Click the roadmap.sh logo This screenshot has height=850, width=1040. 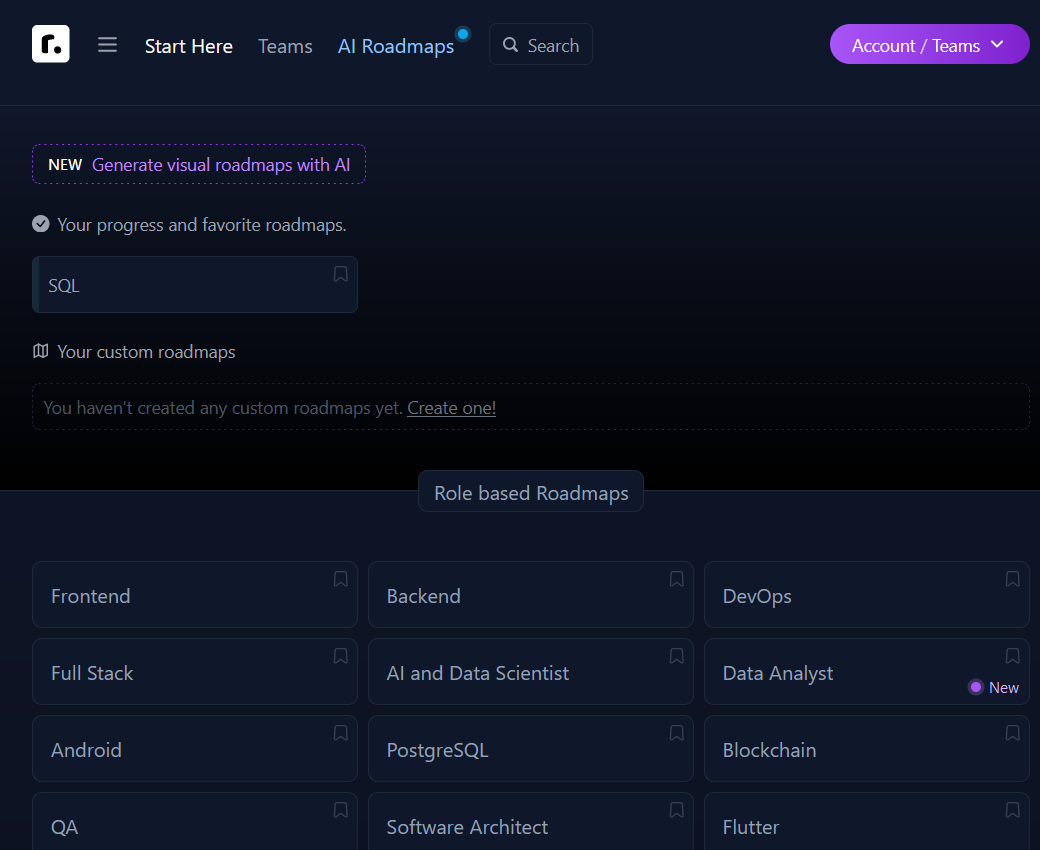click(x=50, y=44)
